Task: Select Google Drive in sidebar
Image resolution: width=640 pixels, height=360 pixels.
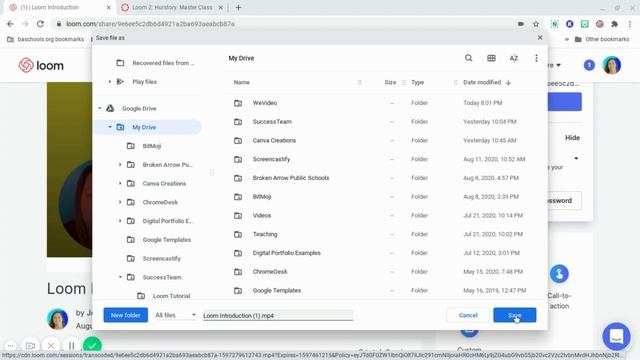Action: [x=139, y=108]
